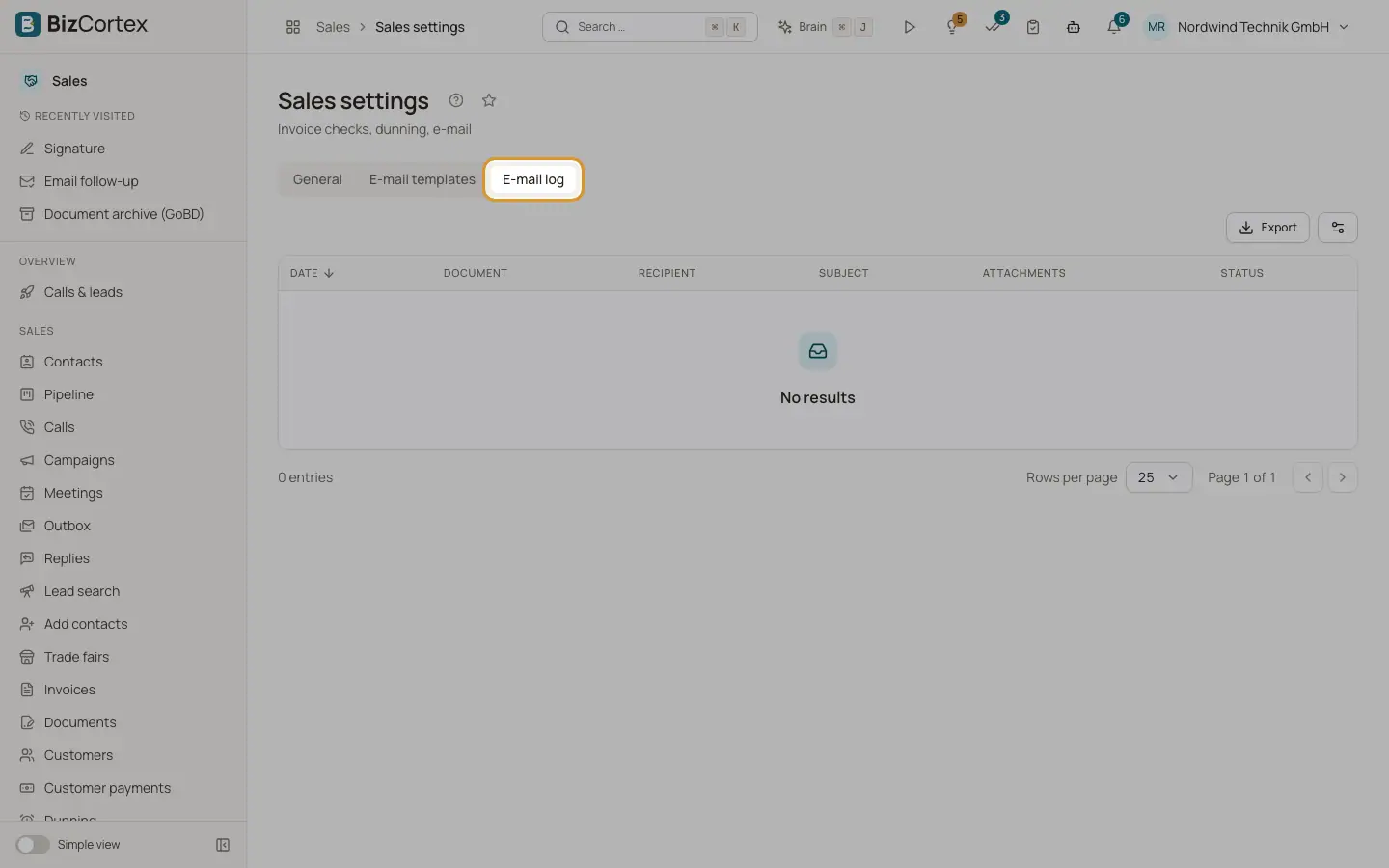Click the Sales breadcrumb link

pyautogui.click(x=333, y=27)
